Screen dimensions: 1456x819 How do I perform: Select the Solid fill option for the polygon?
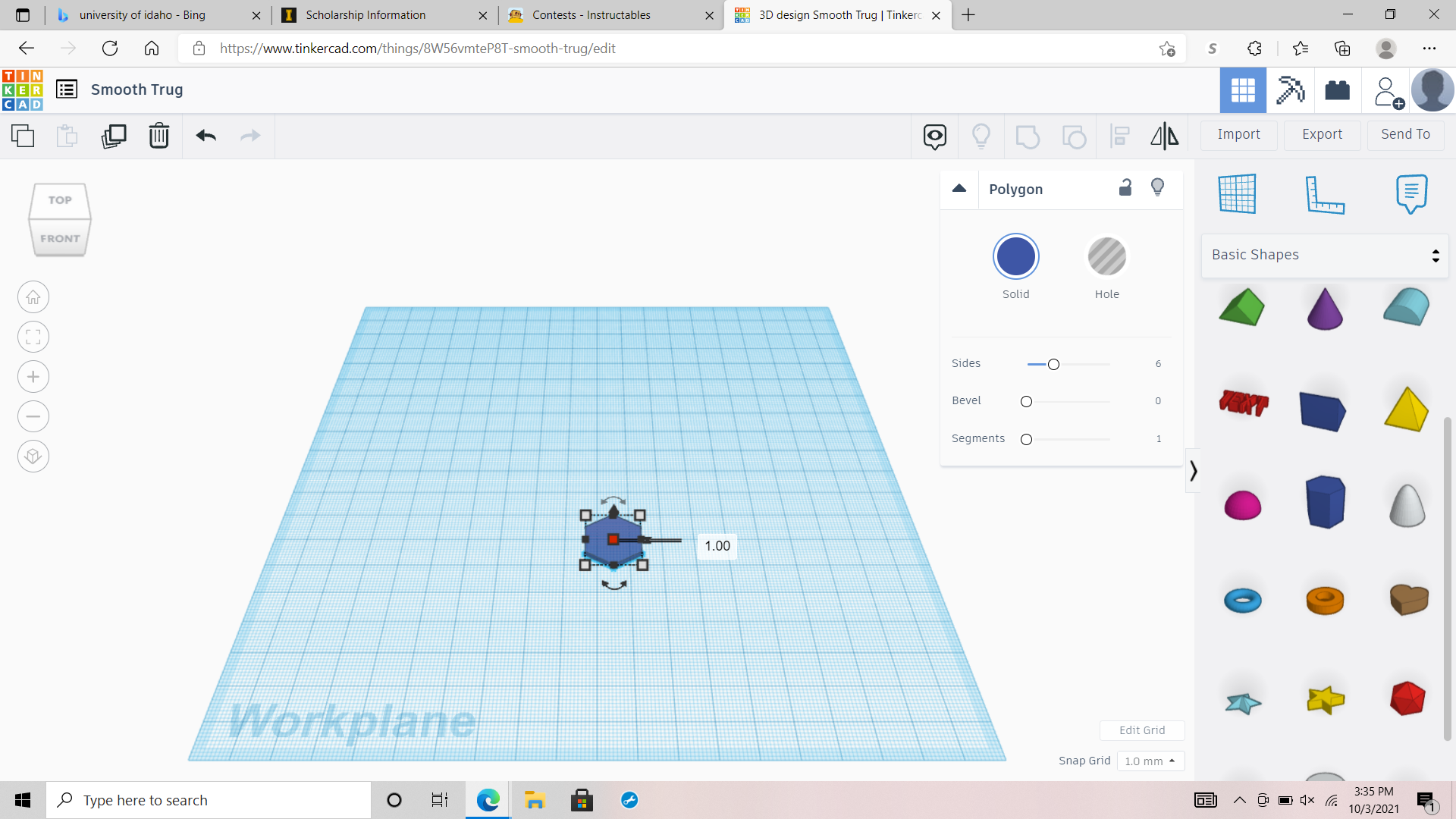coord(1016,256)
